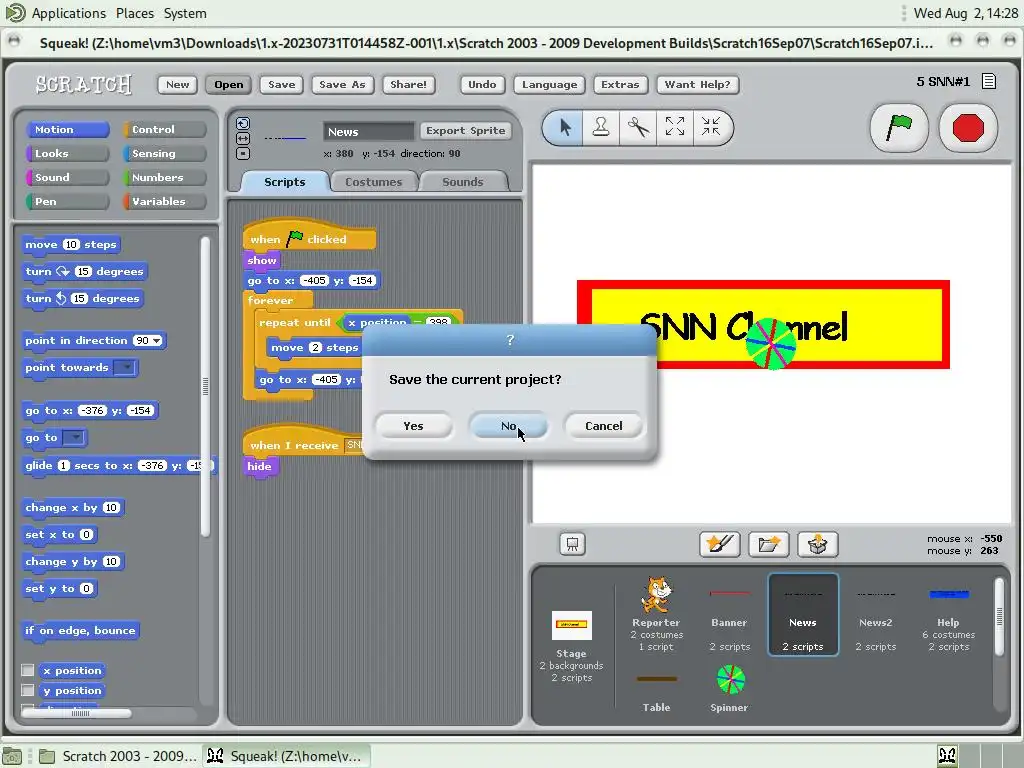Open the Numbers blocks category

coord(165,178)
